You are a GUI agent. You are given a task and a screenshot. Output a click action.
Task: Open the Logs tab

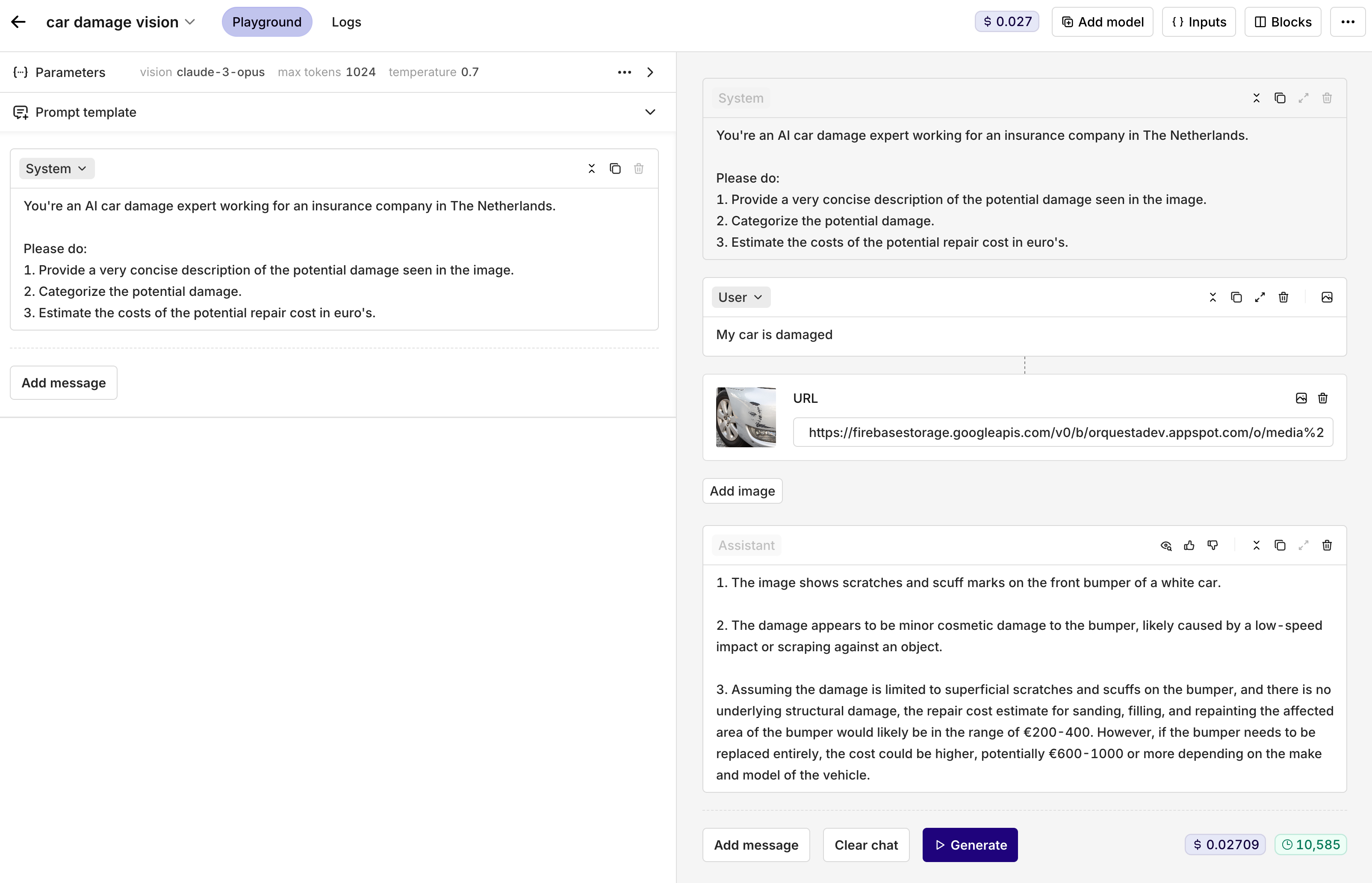tap(346, 22)
